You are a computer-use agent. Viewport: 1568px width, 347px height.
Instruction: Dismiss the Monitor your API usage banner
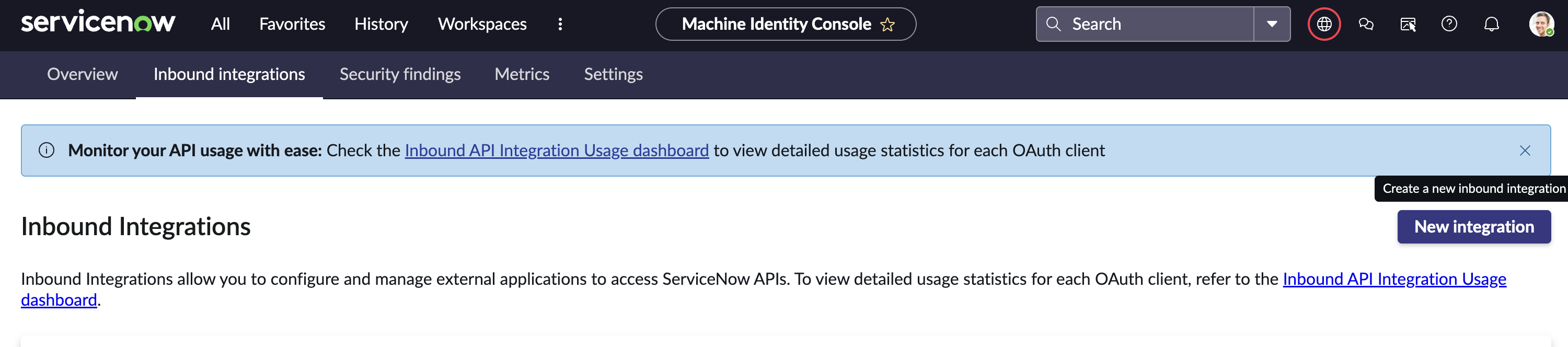pos(1524,151)
